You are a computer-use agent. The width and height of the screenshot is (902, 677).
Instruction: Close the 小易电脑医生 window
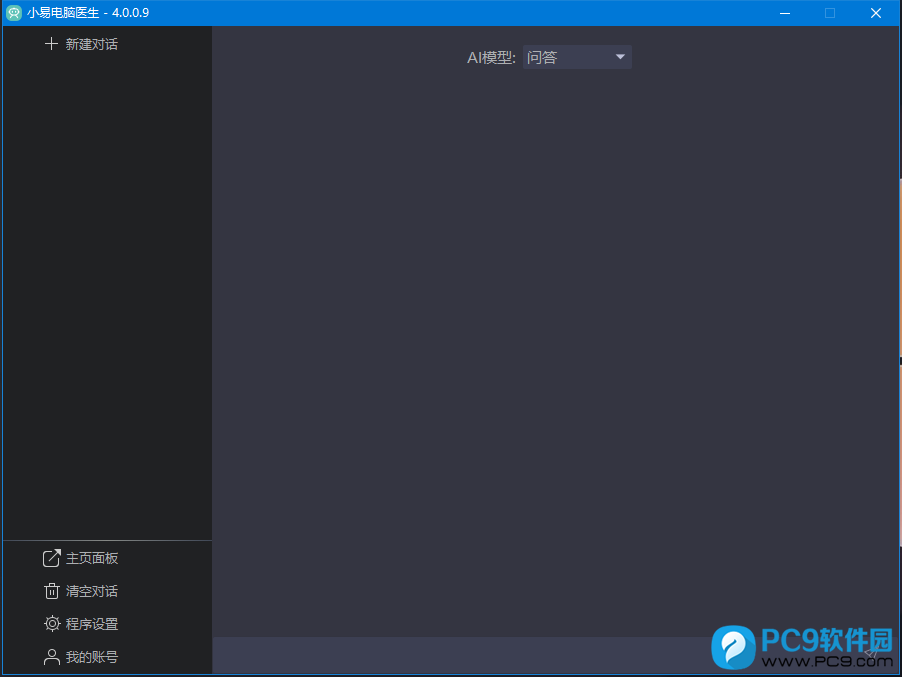(876, 13)
